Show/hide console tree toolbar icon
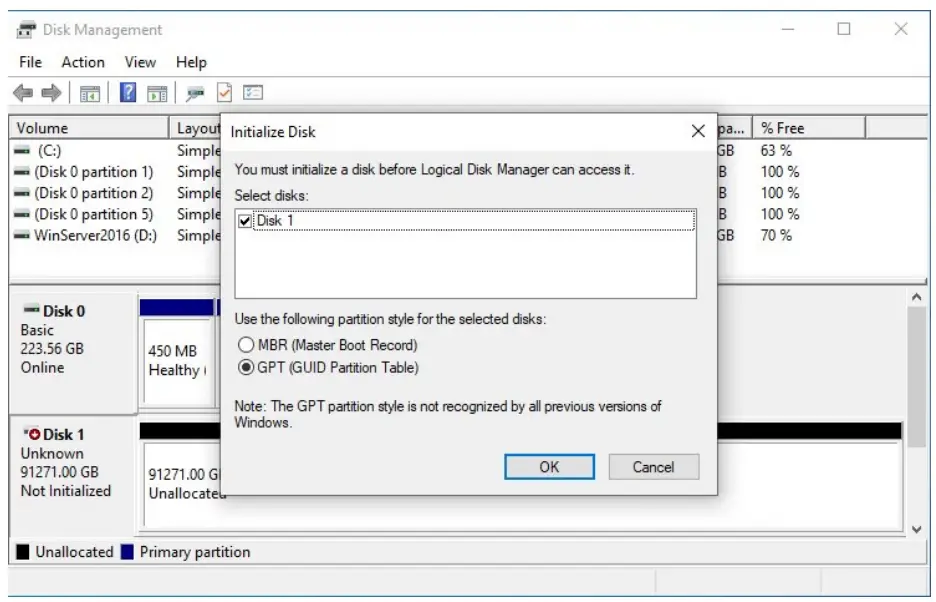The width and height of the screenshot is (936, 602). 90,93
